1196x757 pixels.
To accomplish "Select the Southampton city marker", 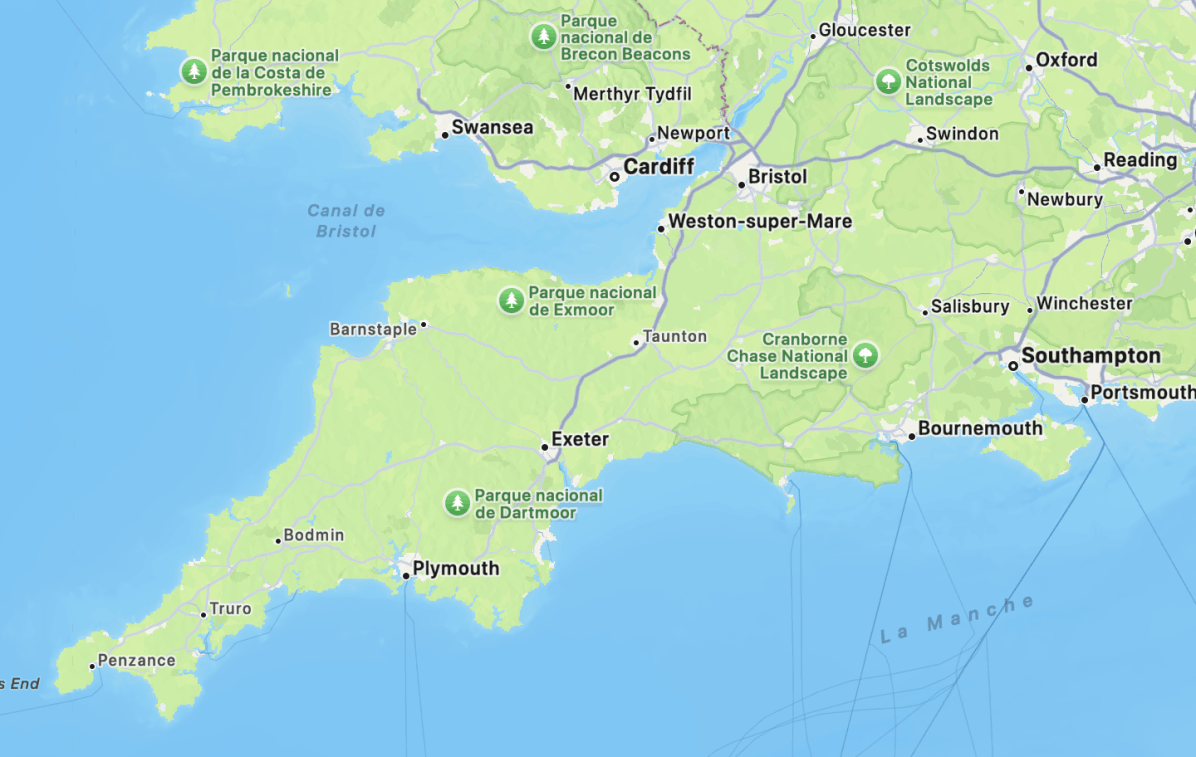I will [x=1013, y=366].
